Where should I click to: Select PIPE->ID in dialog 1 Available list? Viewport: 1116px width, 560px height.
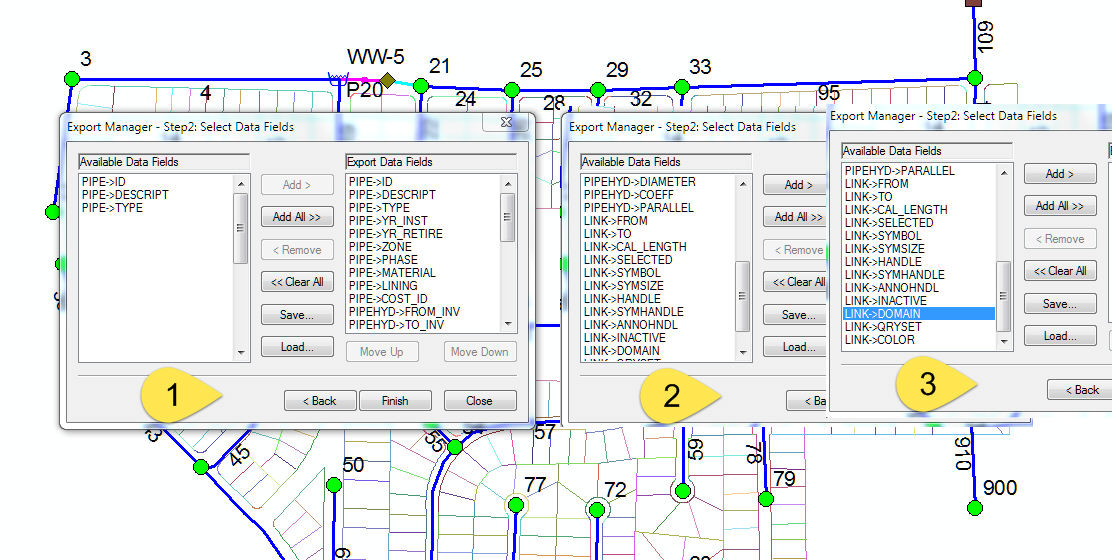point(104,181)
